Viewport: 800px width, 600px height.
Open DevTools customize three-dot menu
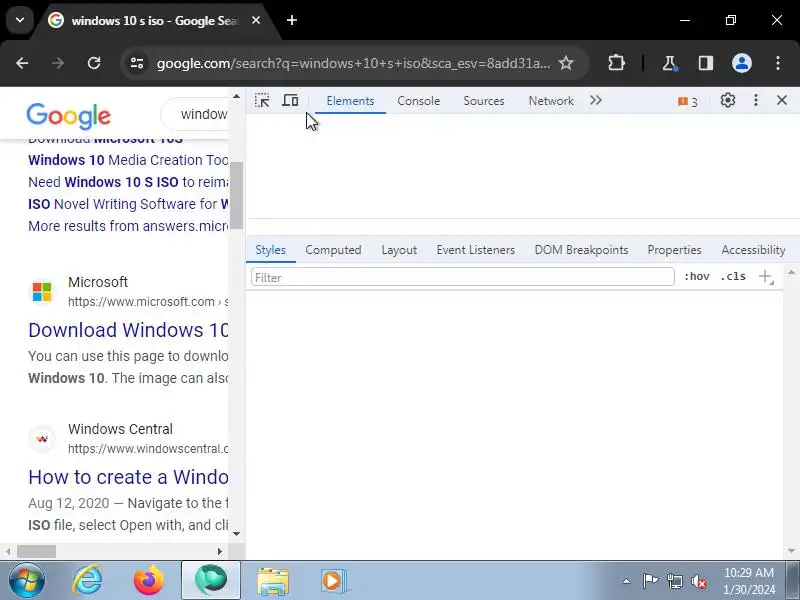756,101
